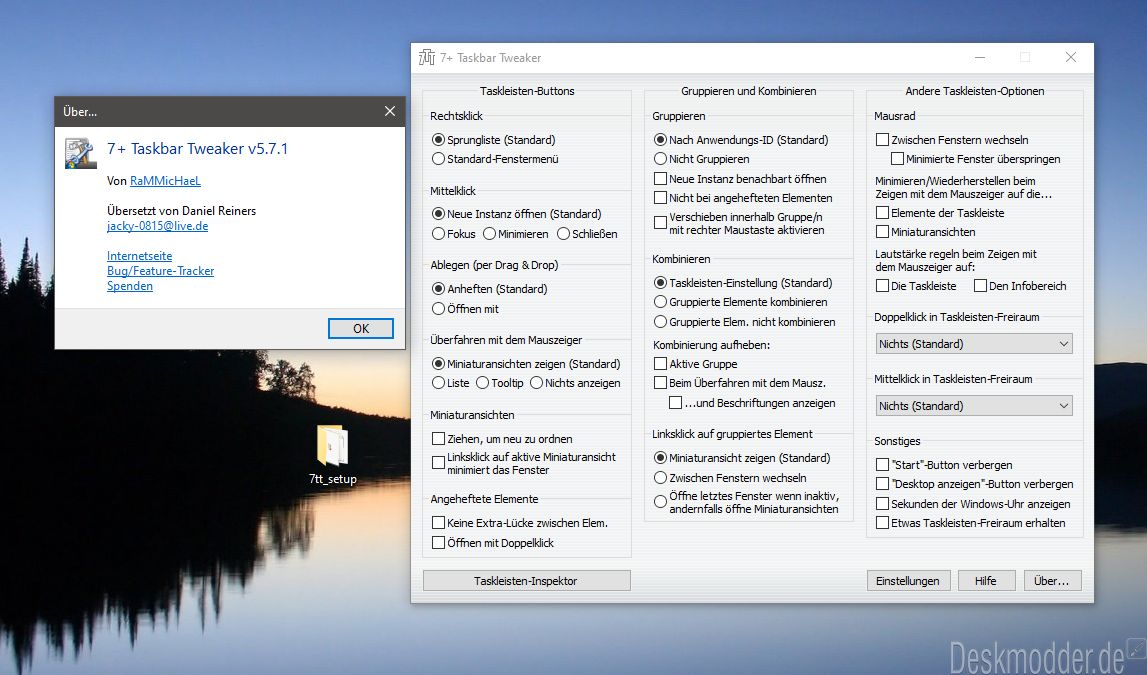Open the Spenden donation link

(130, 286)
